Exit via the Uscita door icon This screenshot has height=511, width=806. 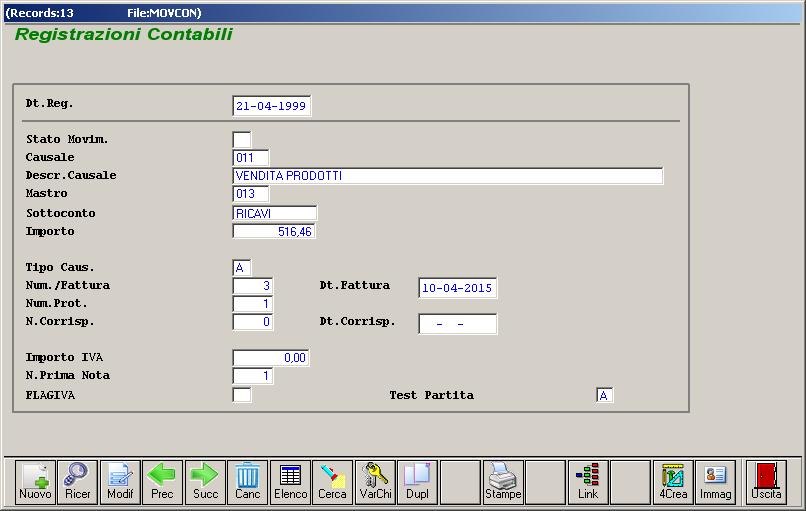click(x=767, y=481)
